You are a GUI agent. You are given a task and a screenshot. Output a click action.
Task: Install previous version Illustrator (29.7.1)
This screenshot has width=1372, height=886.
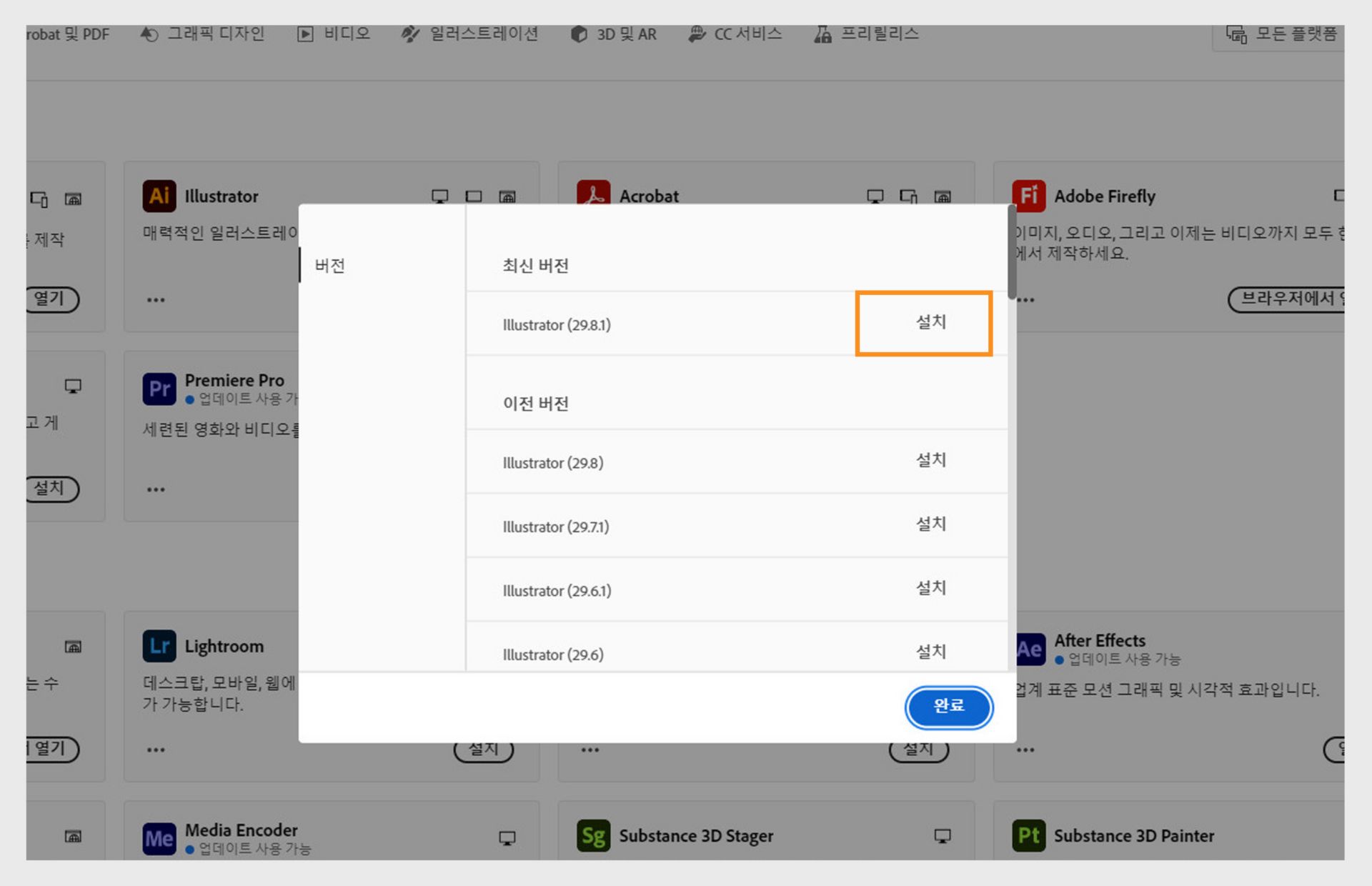[930, 524]
